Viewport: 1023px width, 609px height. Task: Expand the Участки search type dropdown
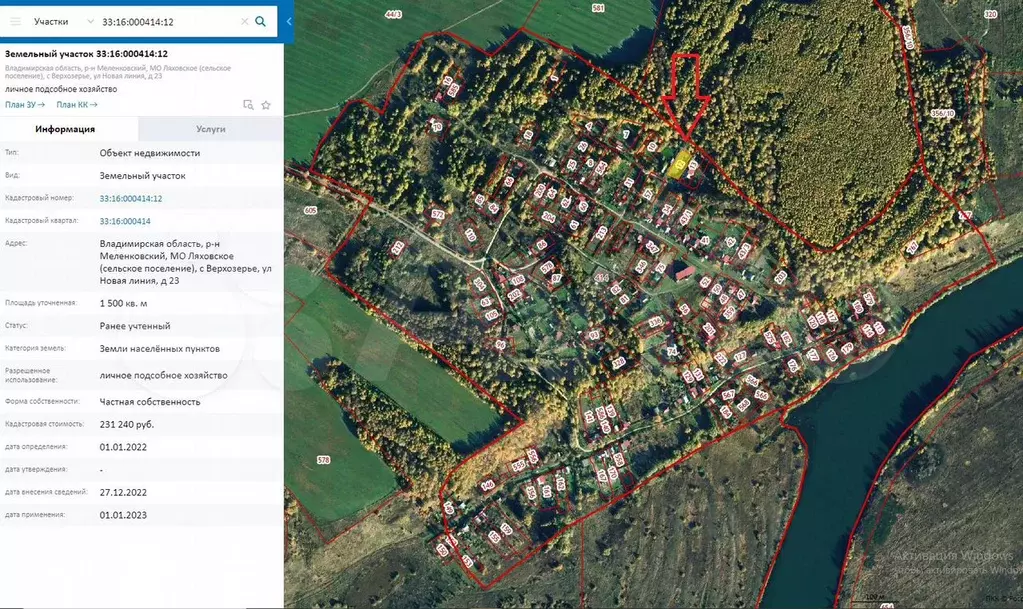(x=90, y=21)
